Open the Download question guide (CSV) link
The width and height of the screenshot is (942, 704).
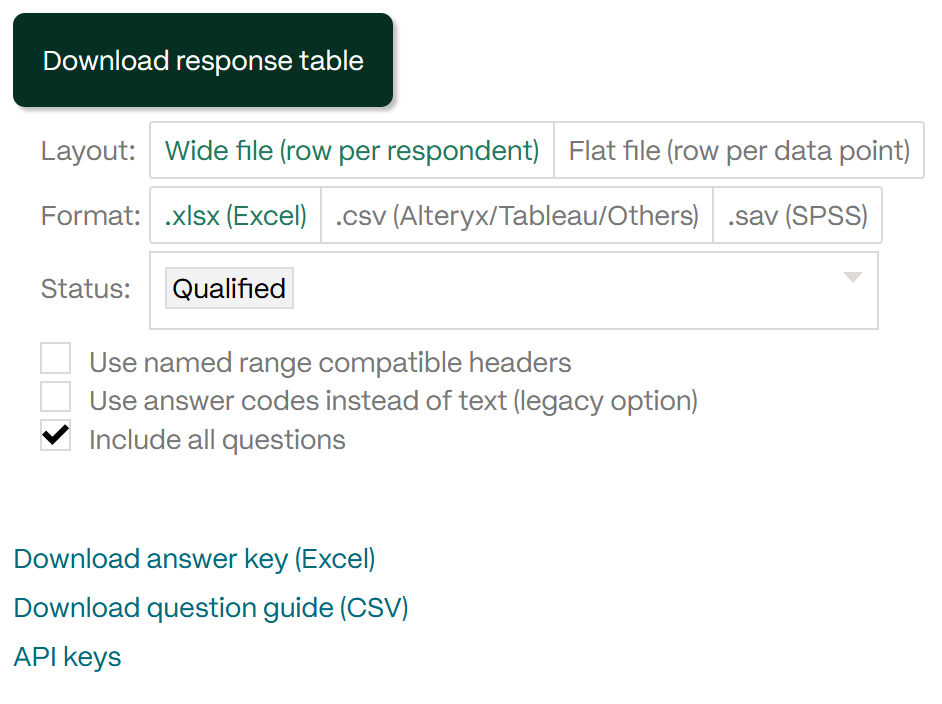click(x=211, y=608)
